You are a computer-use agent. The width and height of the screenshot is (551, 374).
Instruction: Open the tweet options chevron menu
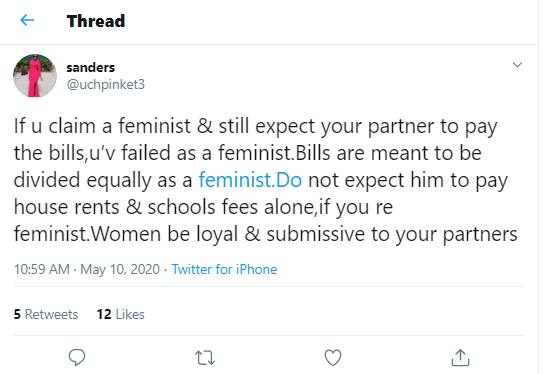pyautogui.click(x=517, y=65)
